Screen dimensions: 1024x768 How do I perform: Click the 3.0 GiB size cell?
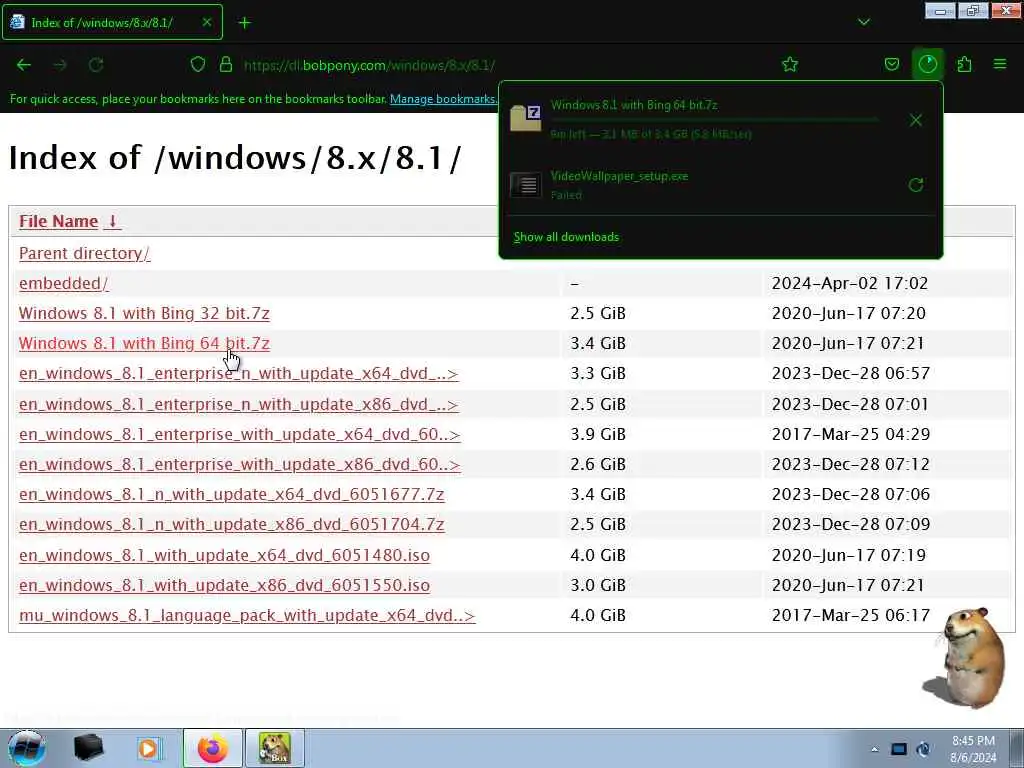598,585
